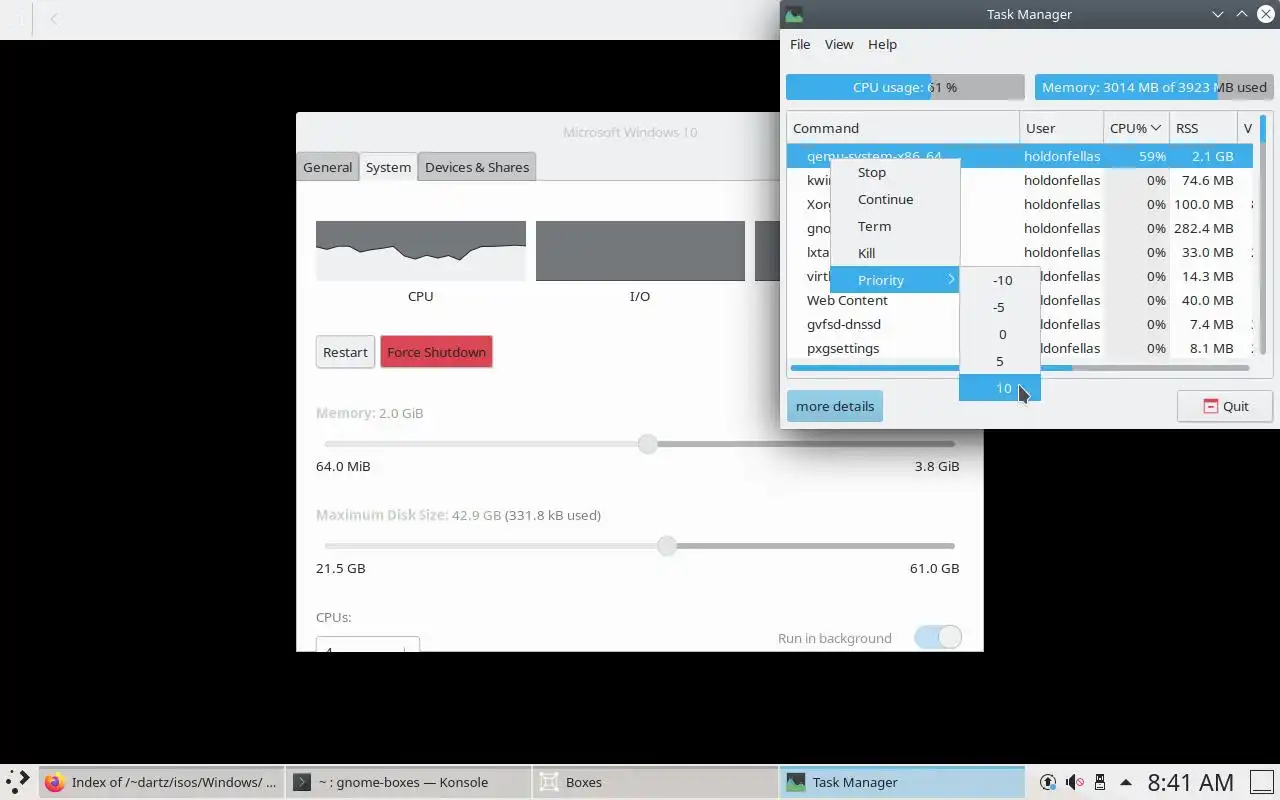The width and height of the screenshot is (1280, 800).
Task: Restart the Windows 10 virtual machine
Action: (x=345, y=352)
